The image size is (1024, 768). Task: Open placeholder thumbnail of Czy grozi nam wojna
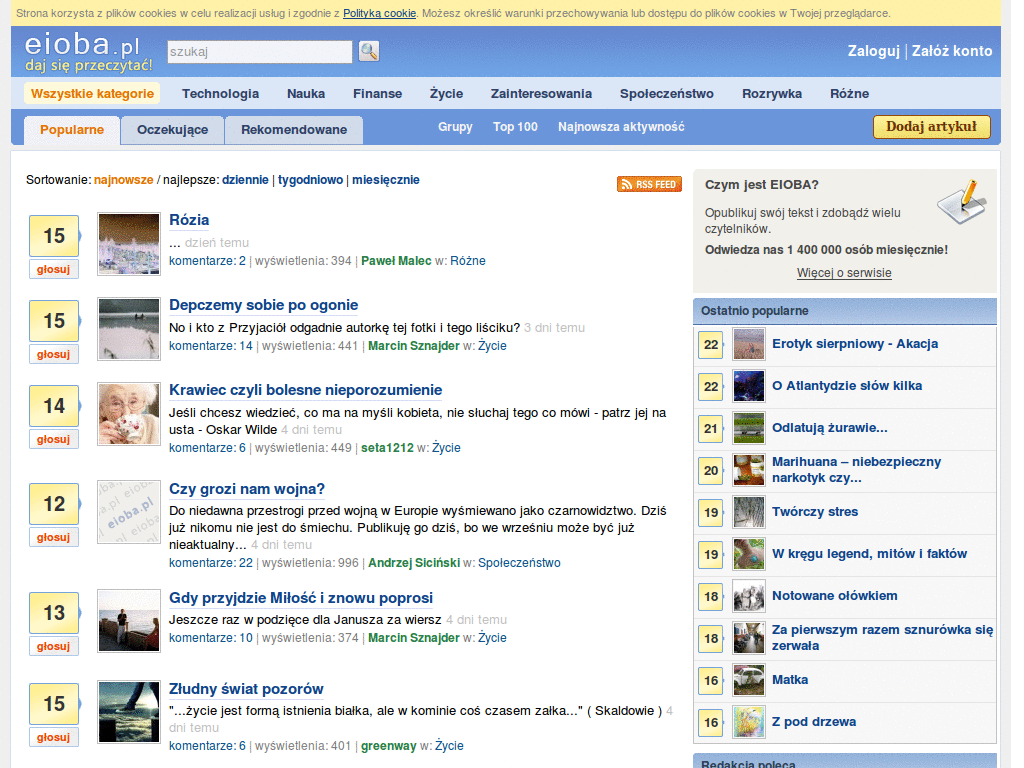coord(129,512)
